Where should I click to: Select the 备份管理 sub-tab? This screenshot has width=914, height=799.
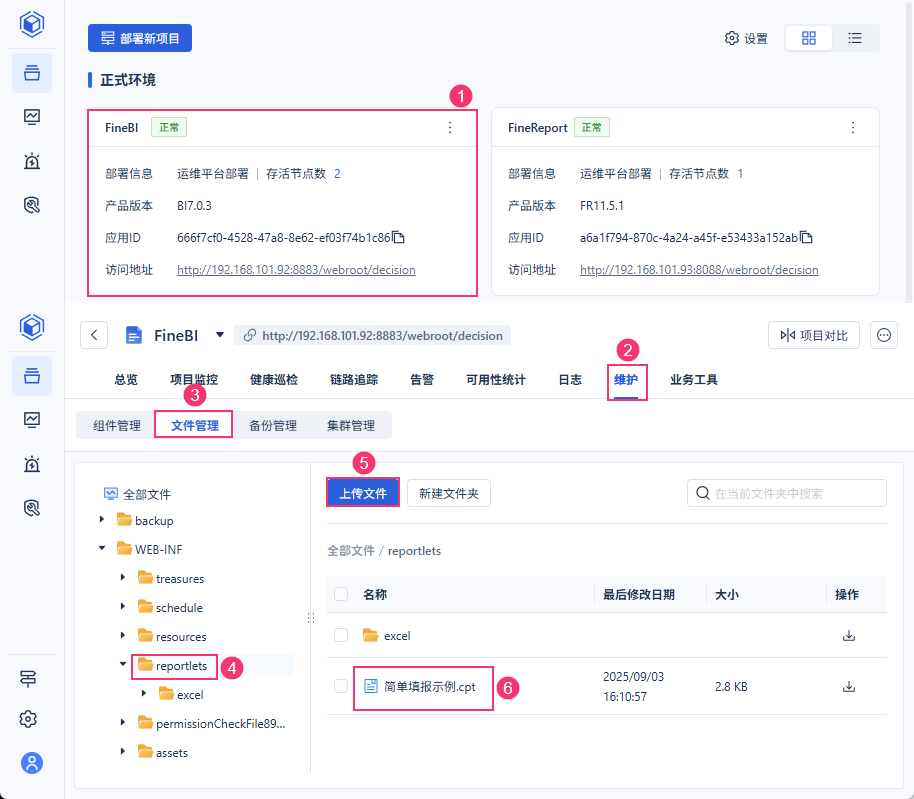[273, 425]
